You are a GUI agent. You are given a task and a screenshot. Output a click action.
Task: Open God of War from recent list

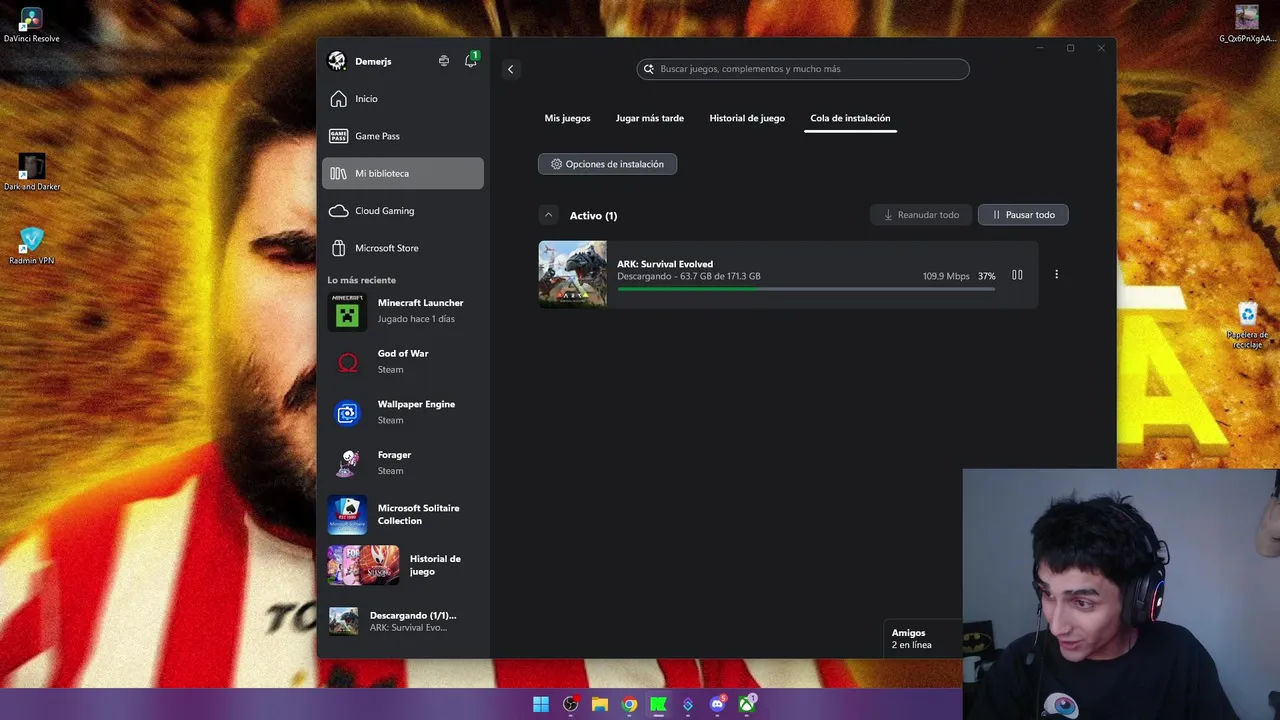pos(403,362)
